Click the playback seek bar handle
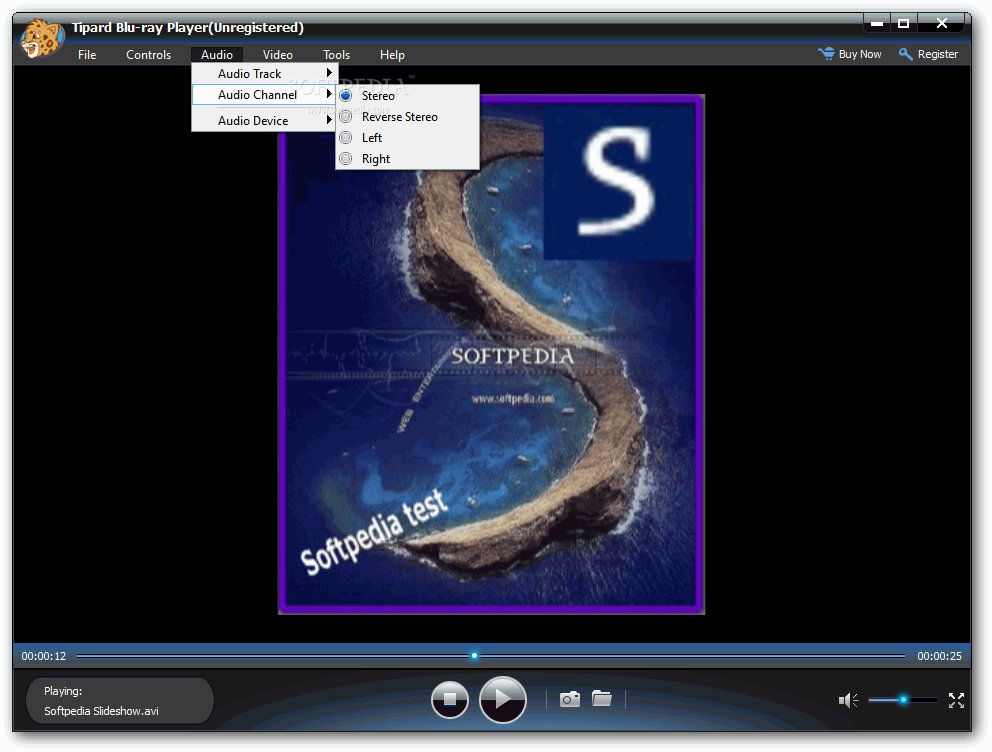This screenshot has height=752, width=992. pos(474,656)
